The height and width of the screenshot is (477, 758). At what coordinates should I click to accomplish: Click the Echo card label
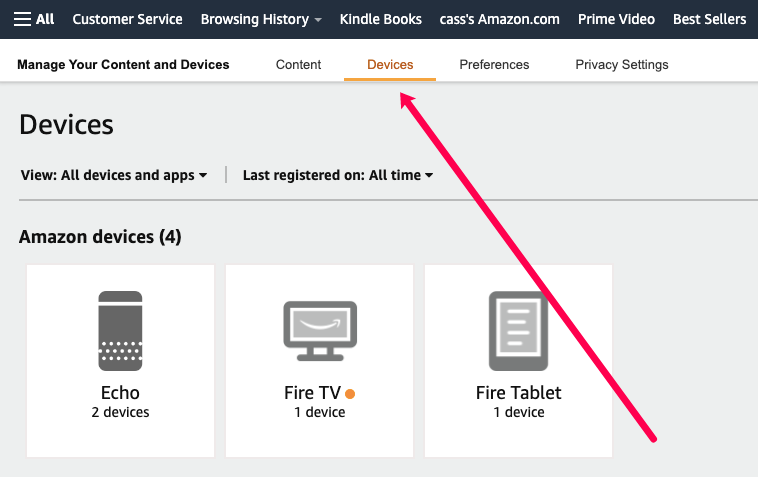(120, 393)
